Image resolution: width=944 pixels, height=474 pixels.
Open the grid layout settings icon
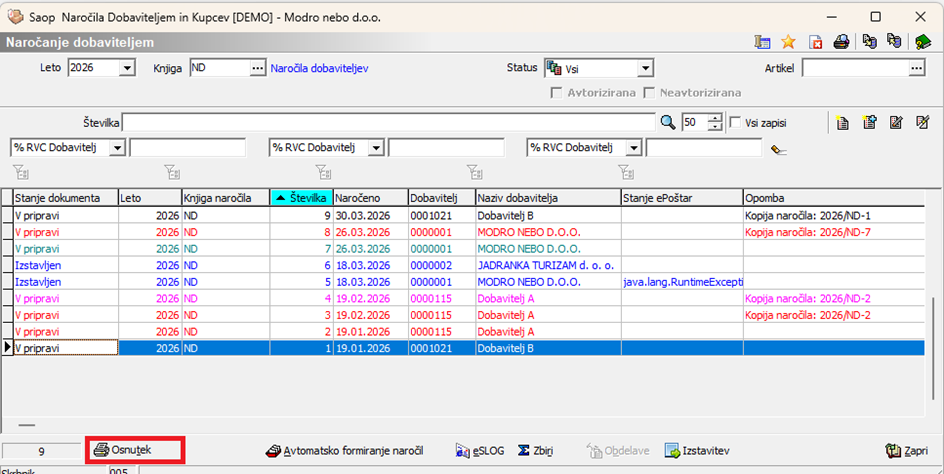point(762,42)
